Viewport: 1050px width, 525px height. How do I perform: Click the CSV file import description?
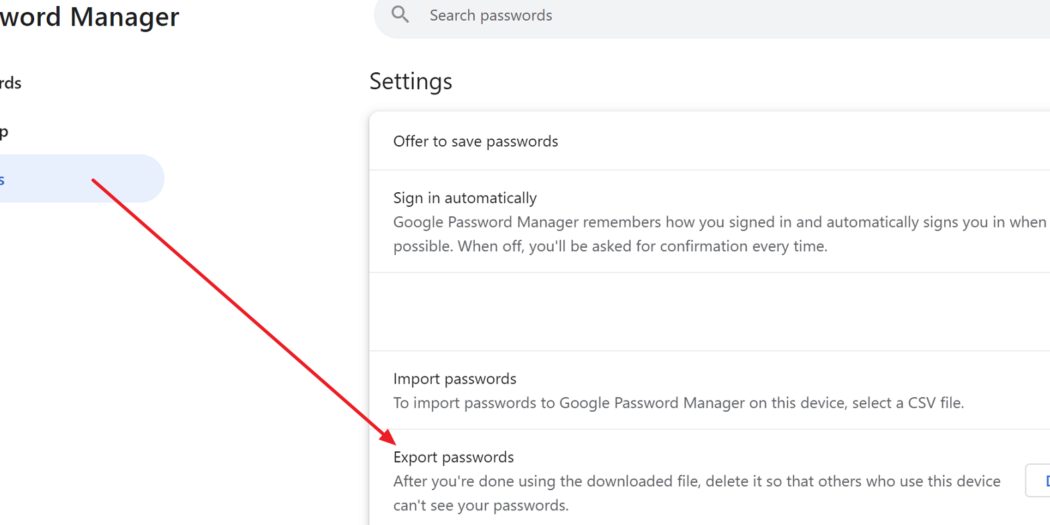pos(678,403)
